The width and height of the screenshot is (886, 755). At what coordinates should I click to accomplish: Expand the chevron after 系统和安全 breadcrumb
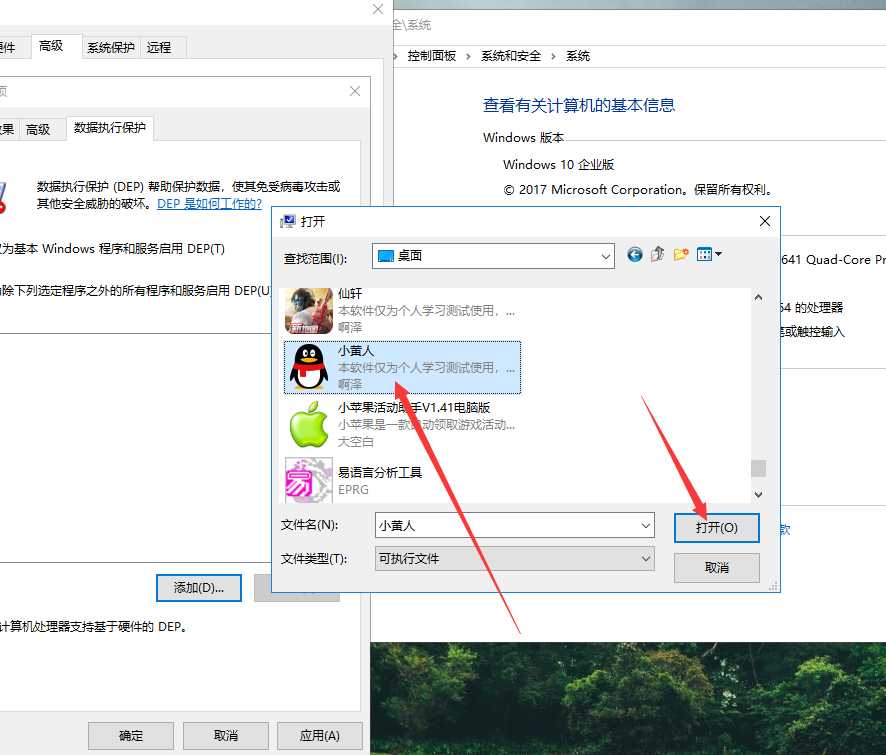(553, 56)
